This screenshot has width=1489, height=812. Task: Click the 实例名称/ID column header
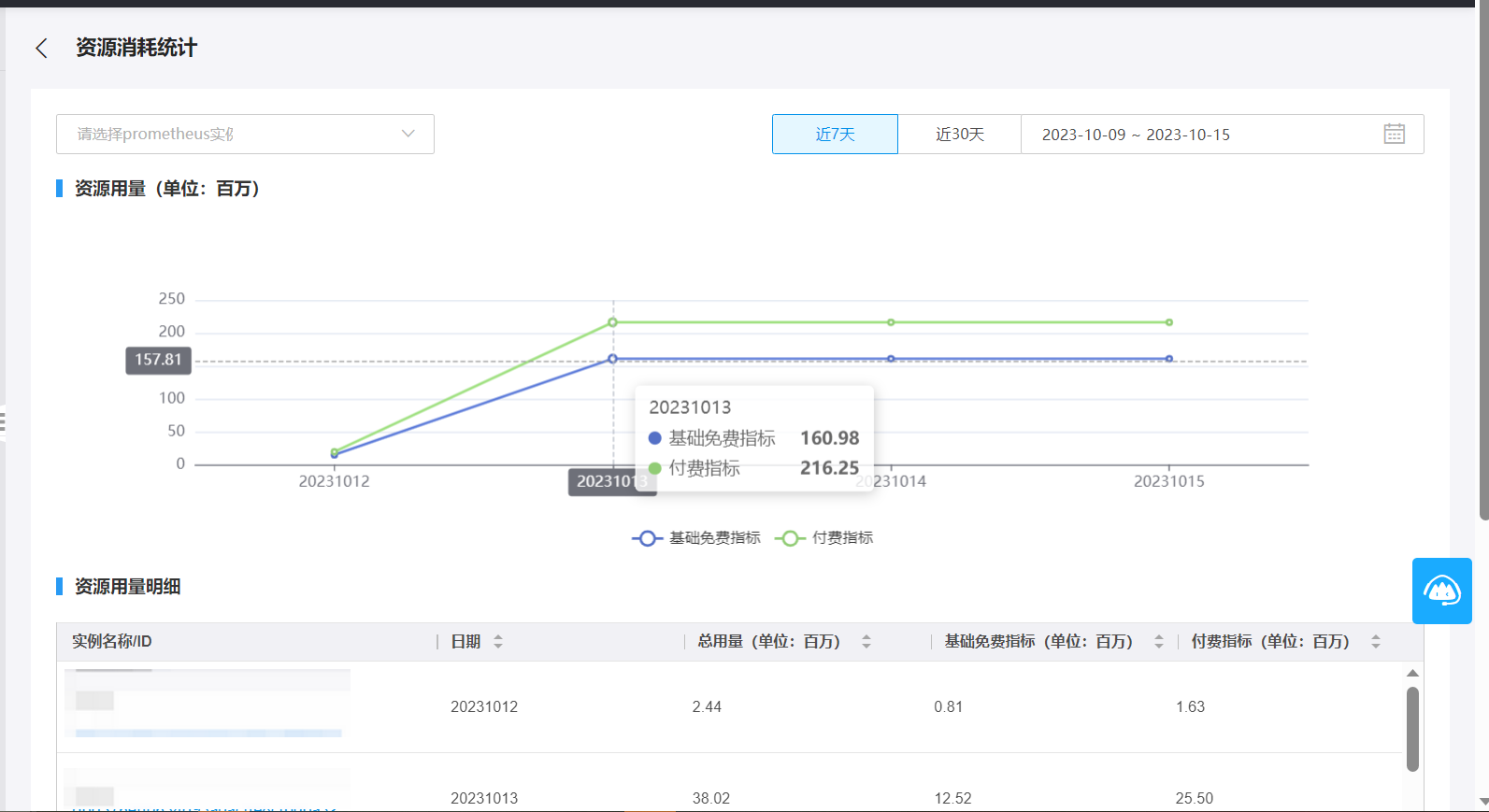pyautogui.click(x=112, y=642)
